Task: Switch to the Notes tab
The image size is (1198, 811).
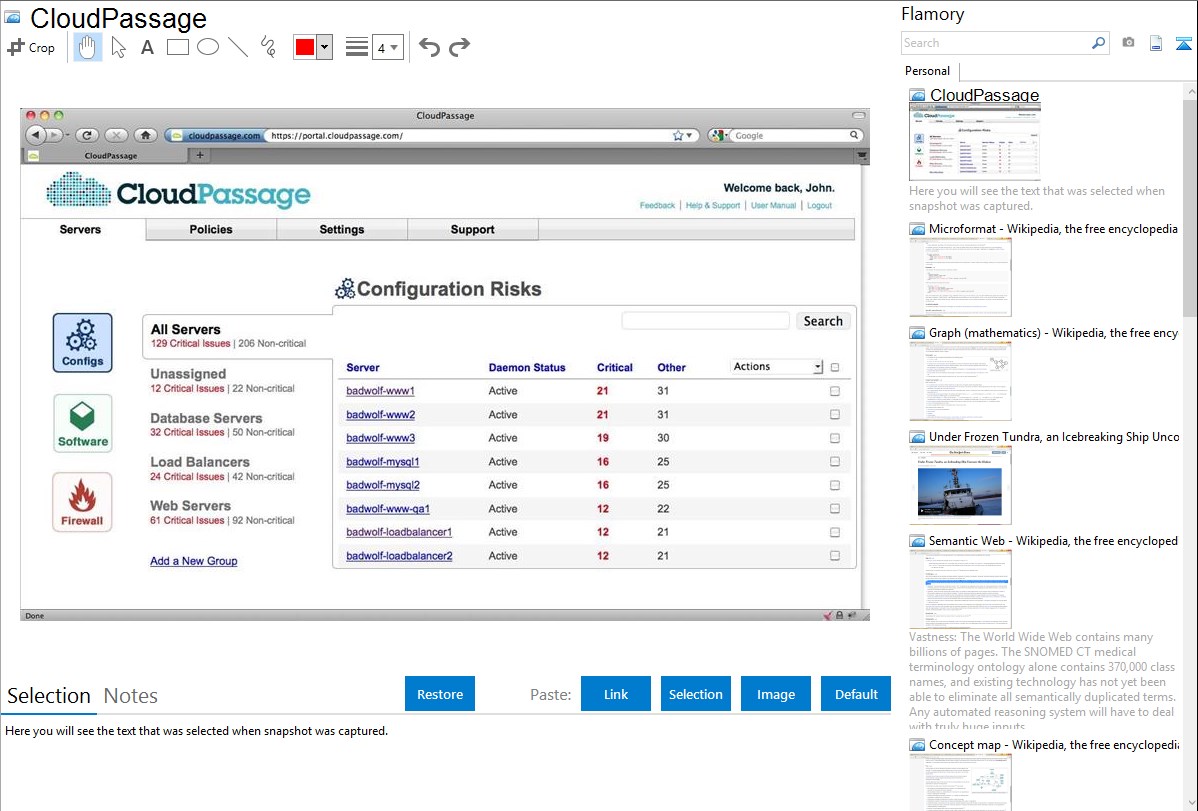Action: tap(131, 696)
